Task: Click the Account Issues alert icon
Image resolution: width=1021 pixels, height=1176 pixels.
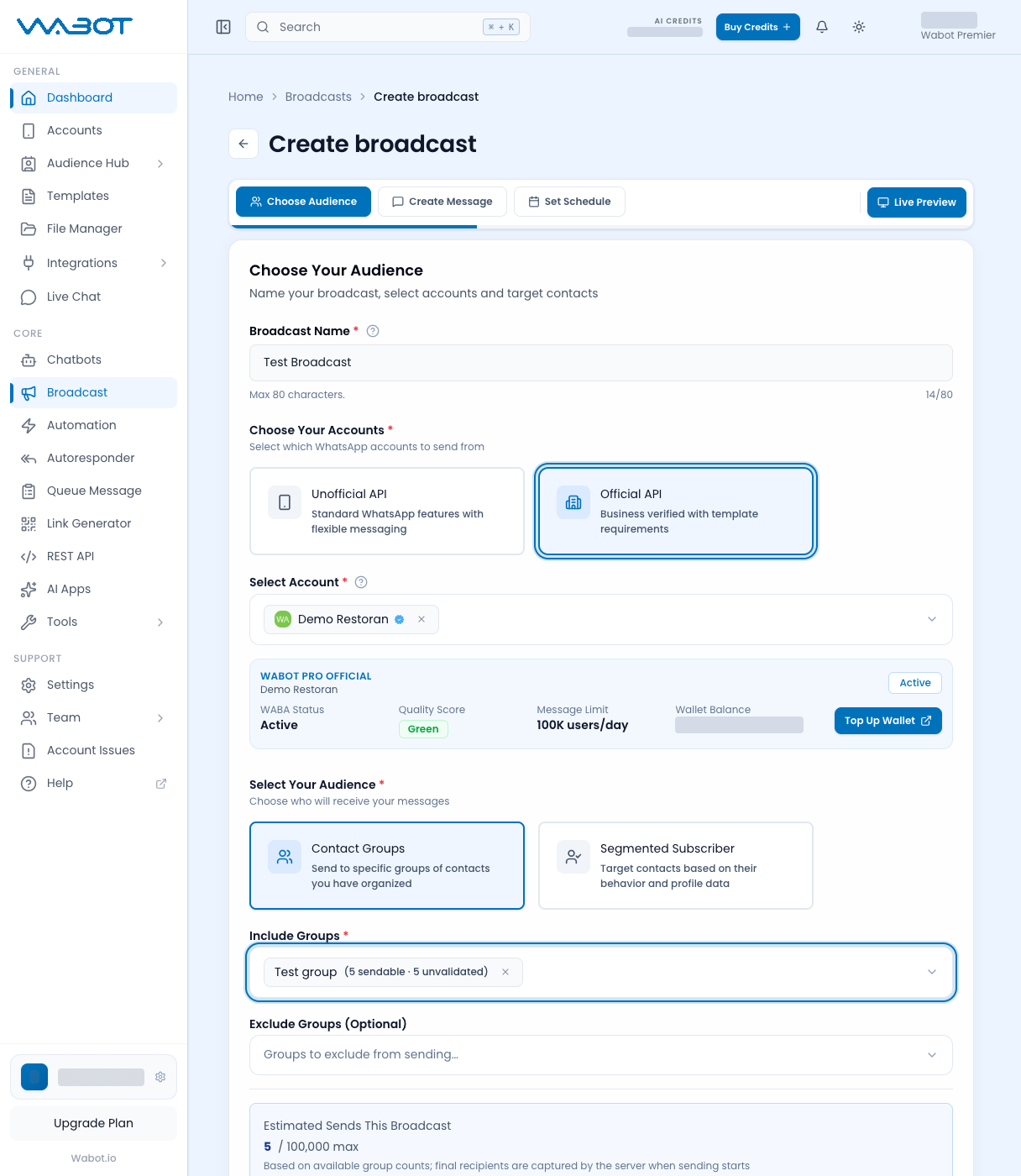Action: 29,750
